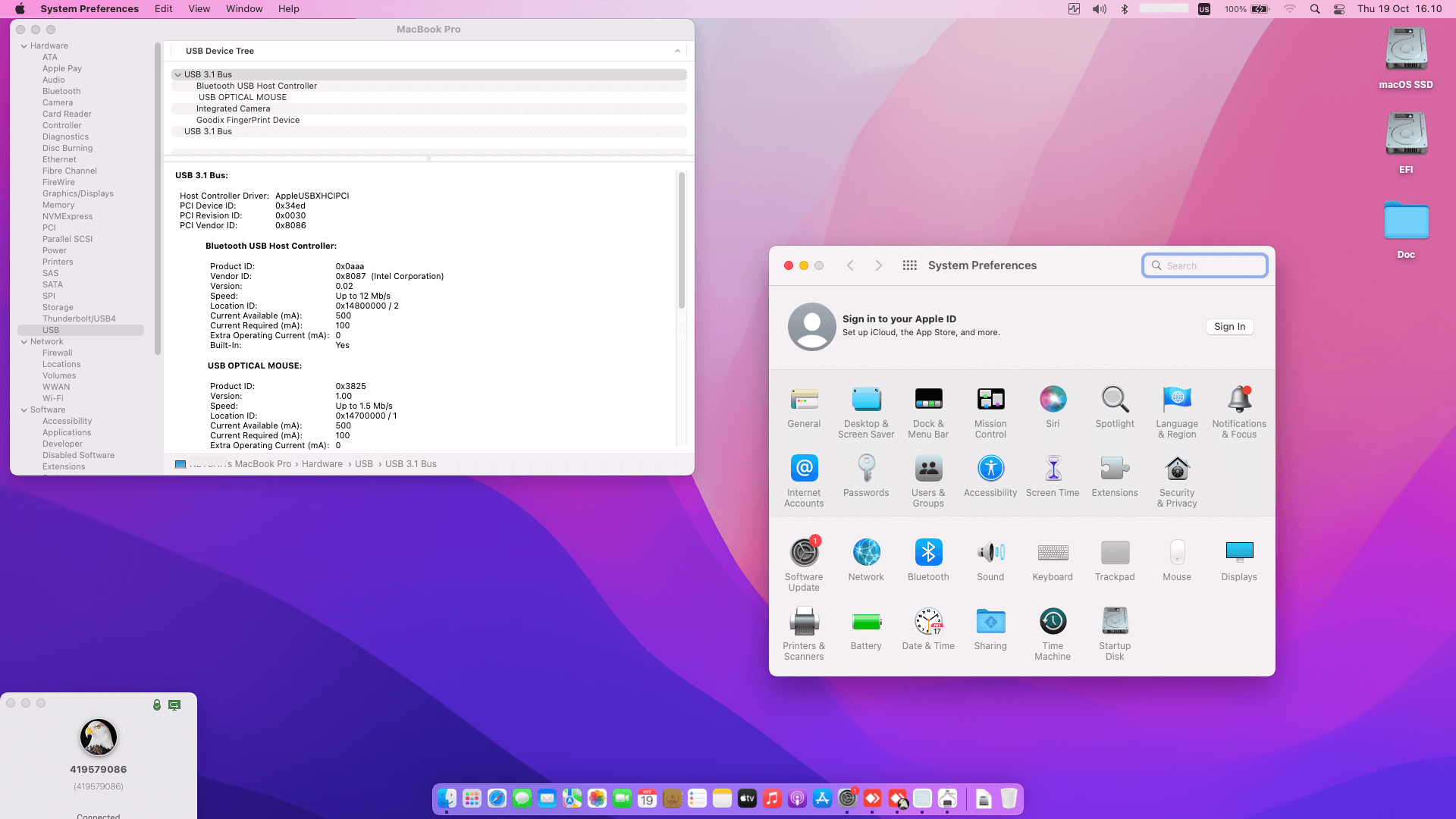
Task: Collapse the first USB 3.1 Bus tree node
Action: tap(177, 75)
